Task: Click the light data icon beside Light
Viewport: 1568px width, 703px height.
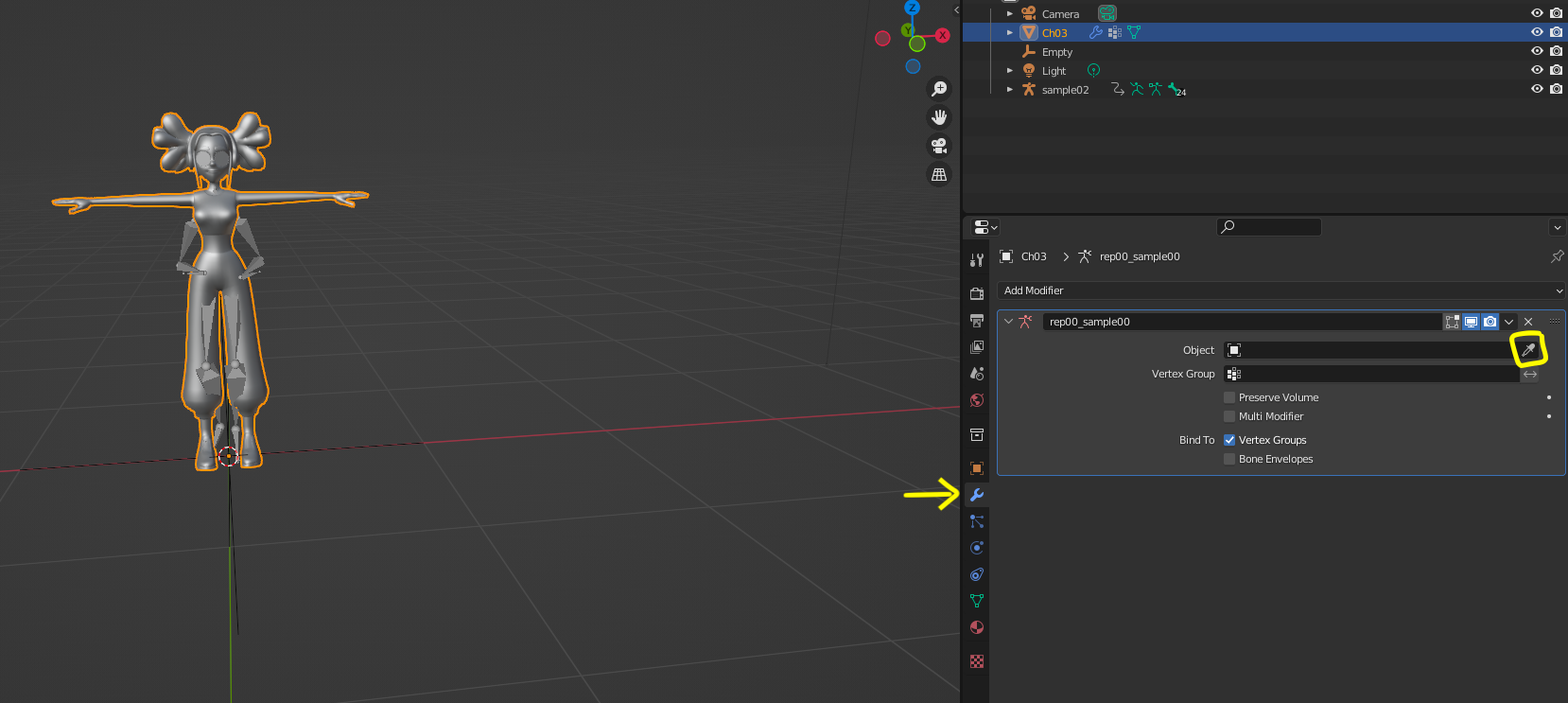Action: 1094,70
